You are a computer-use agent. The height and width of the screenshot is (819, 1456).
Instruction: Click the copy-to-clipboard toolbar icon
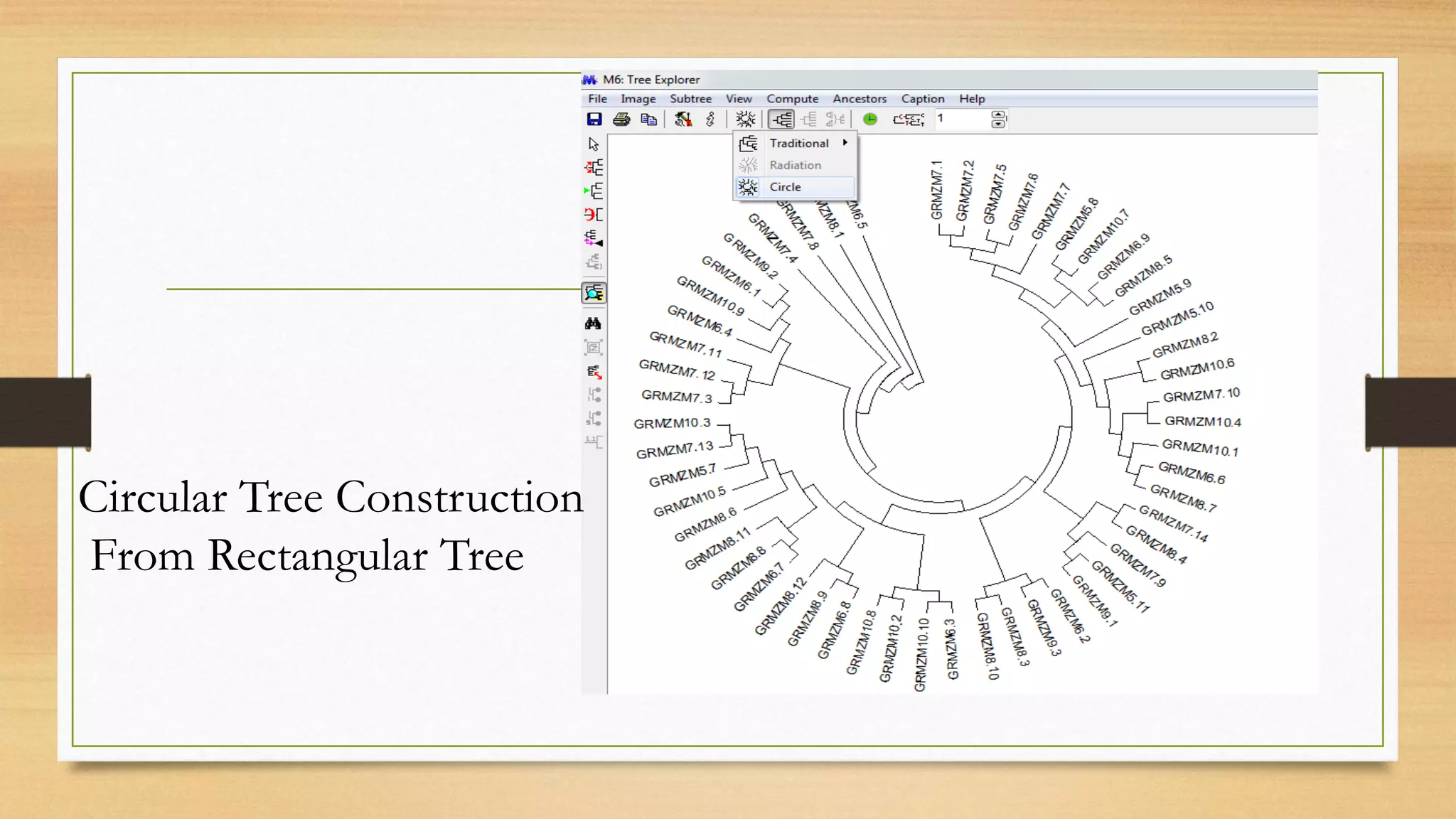648,119
